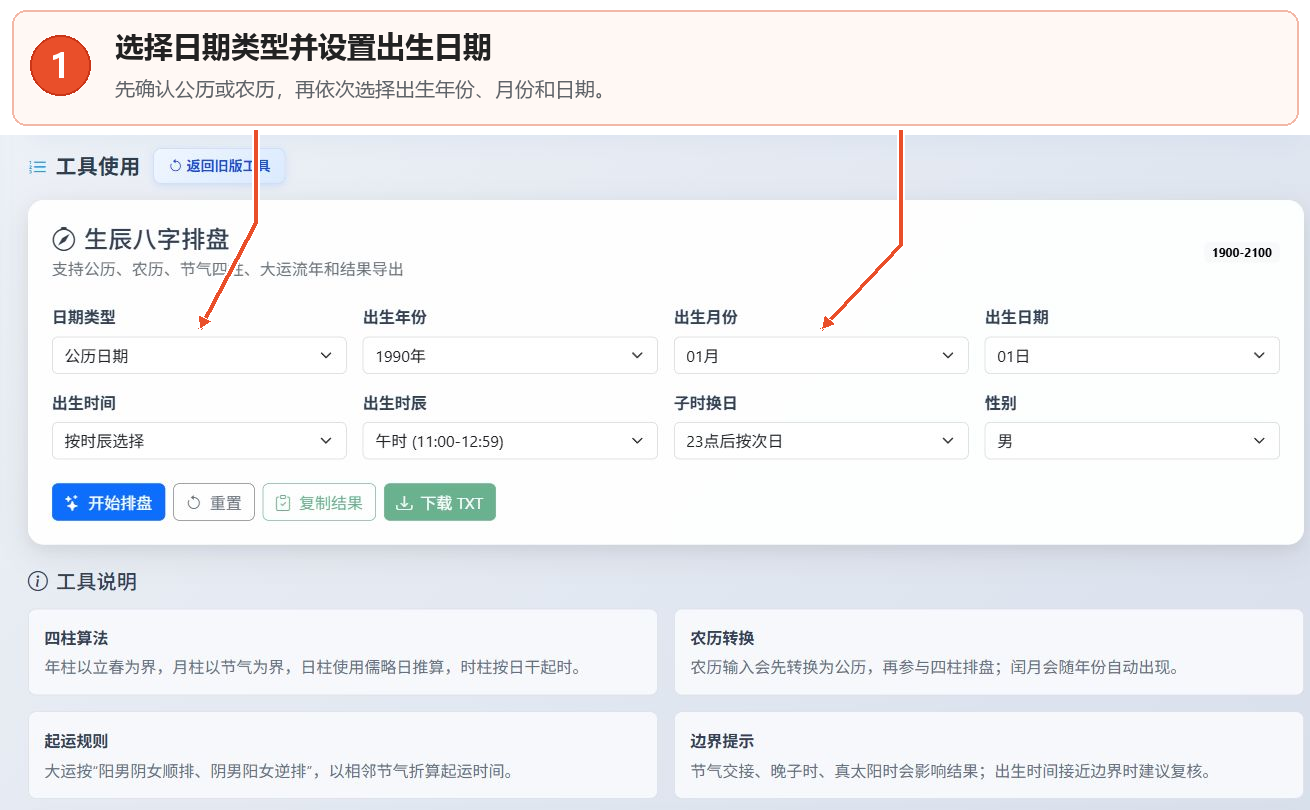Open the 子时换日 dropdown showing 23点后按次日
1310x810 pixels.
click(821, 441)
